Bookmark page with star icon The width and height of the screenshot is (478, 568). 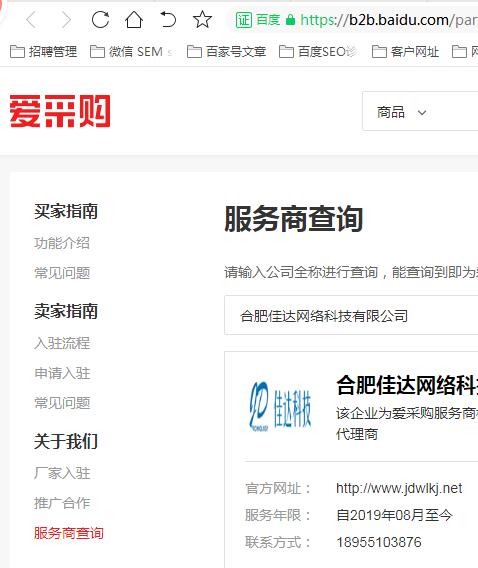(x=202, y=20)
